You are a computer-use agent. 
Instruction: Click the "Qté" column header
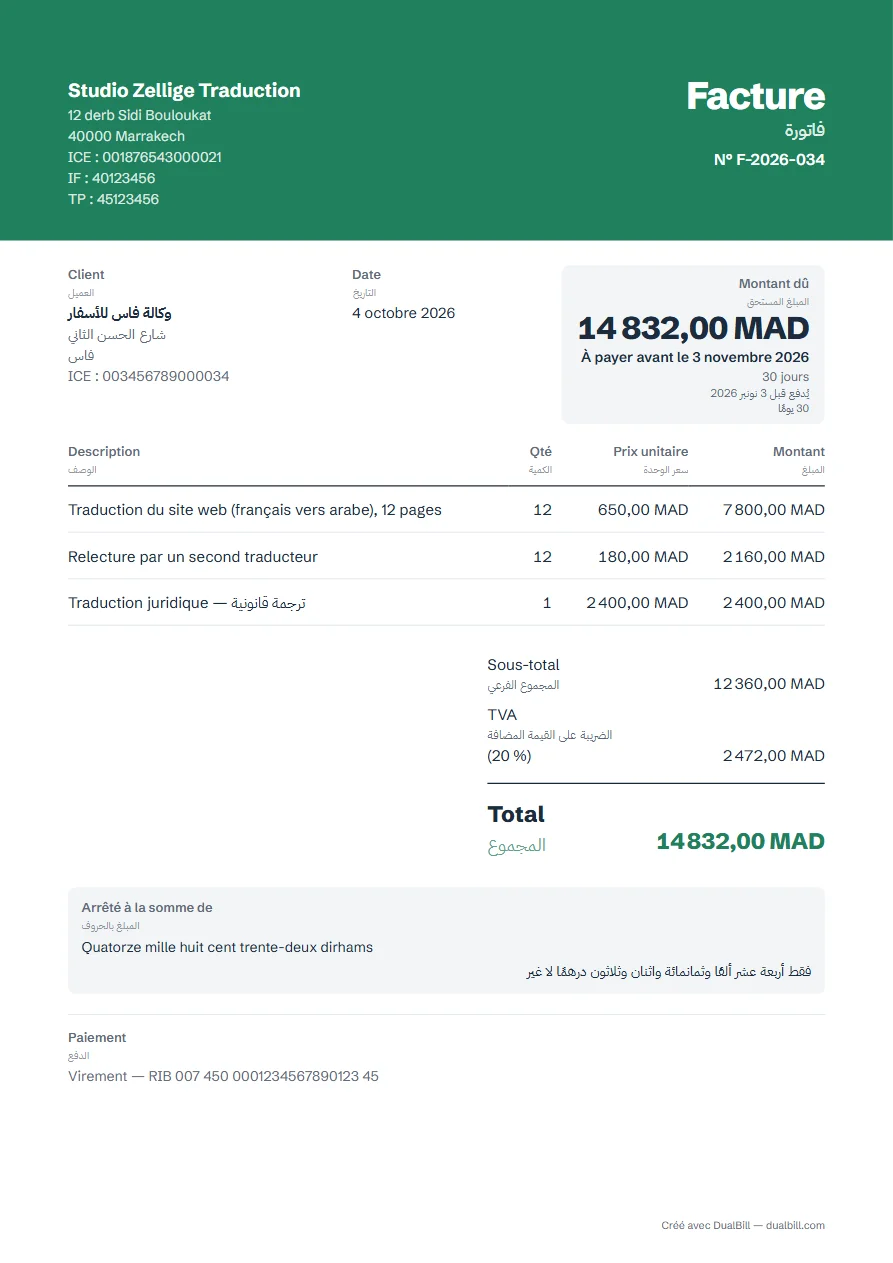click(x=541, y=452)
